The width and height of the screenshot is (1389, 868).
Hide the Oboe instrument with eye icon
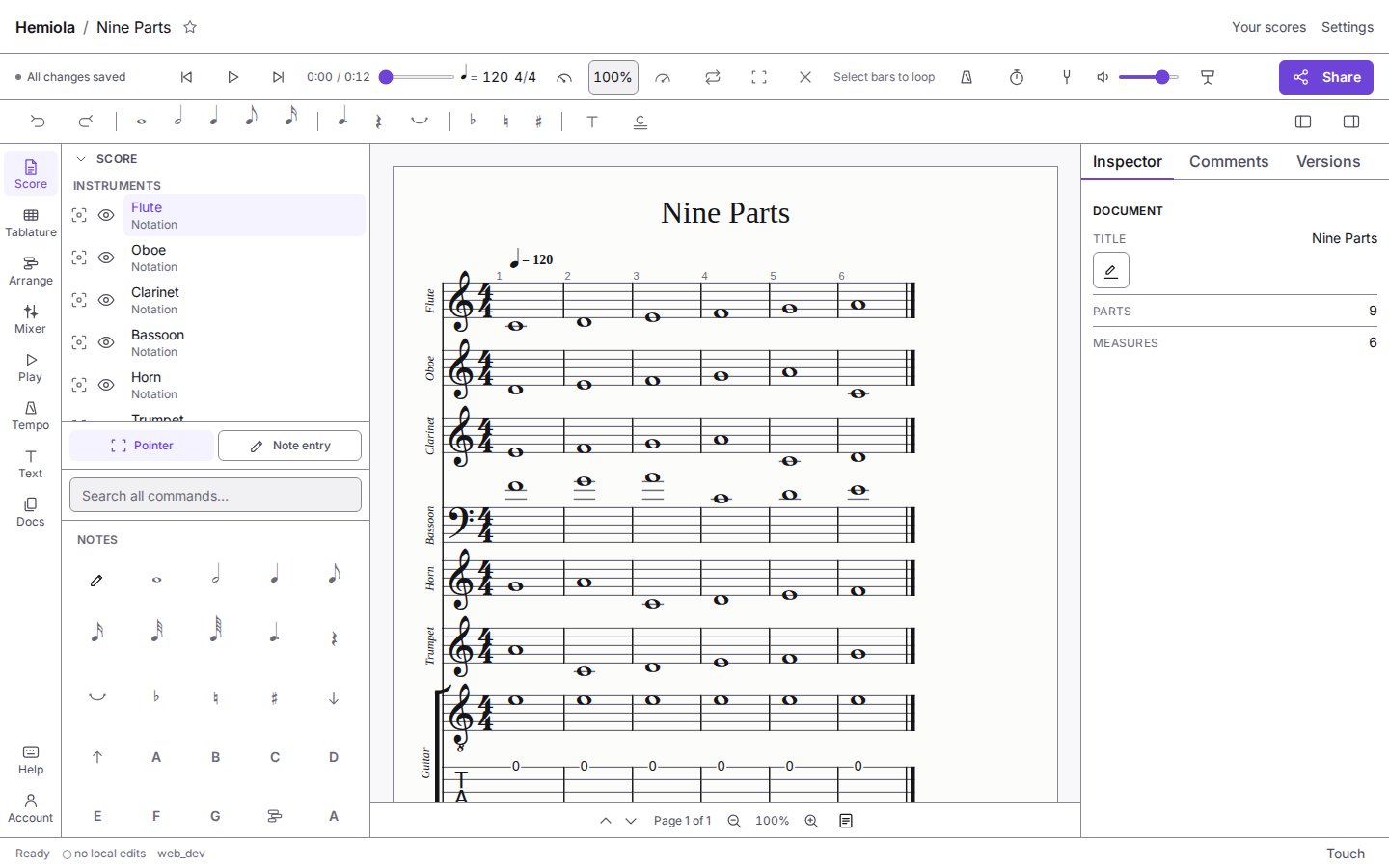coord(107,258)
